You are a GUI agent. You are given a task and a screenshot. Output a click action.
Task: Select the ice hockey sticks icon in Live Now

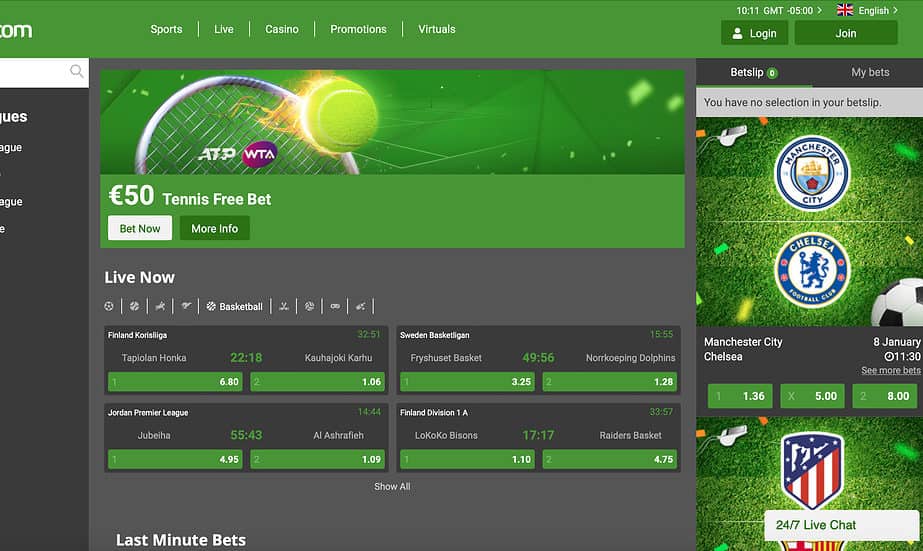284,306
